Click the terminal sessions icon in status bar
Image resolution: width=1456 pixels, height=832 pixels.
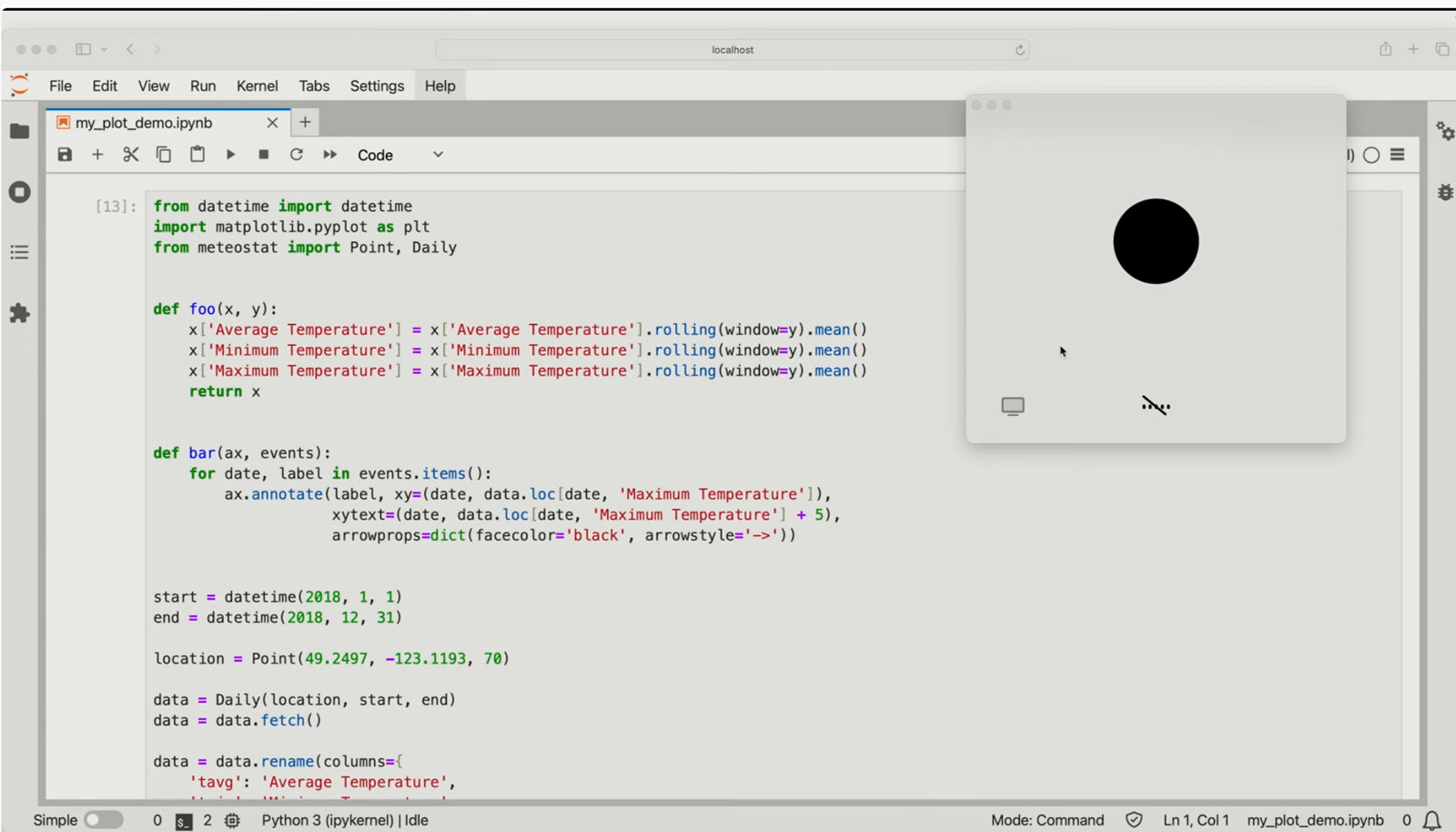[x=184, y=821]
